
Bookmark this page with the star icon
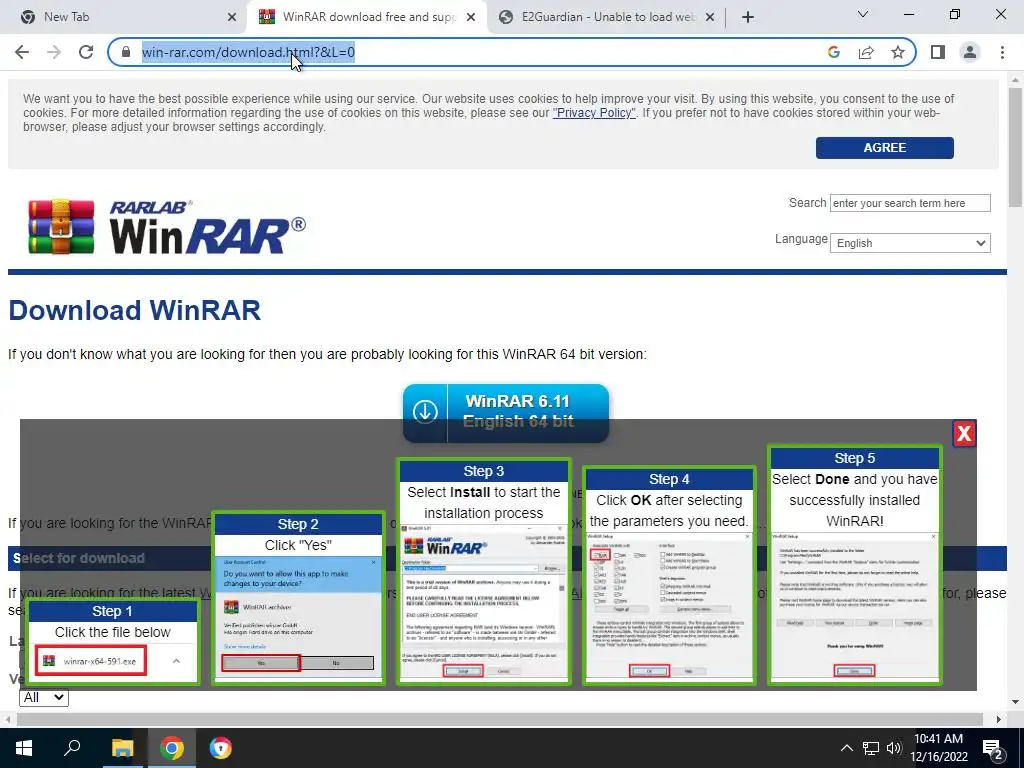click(898, 52)
